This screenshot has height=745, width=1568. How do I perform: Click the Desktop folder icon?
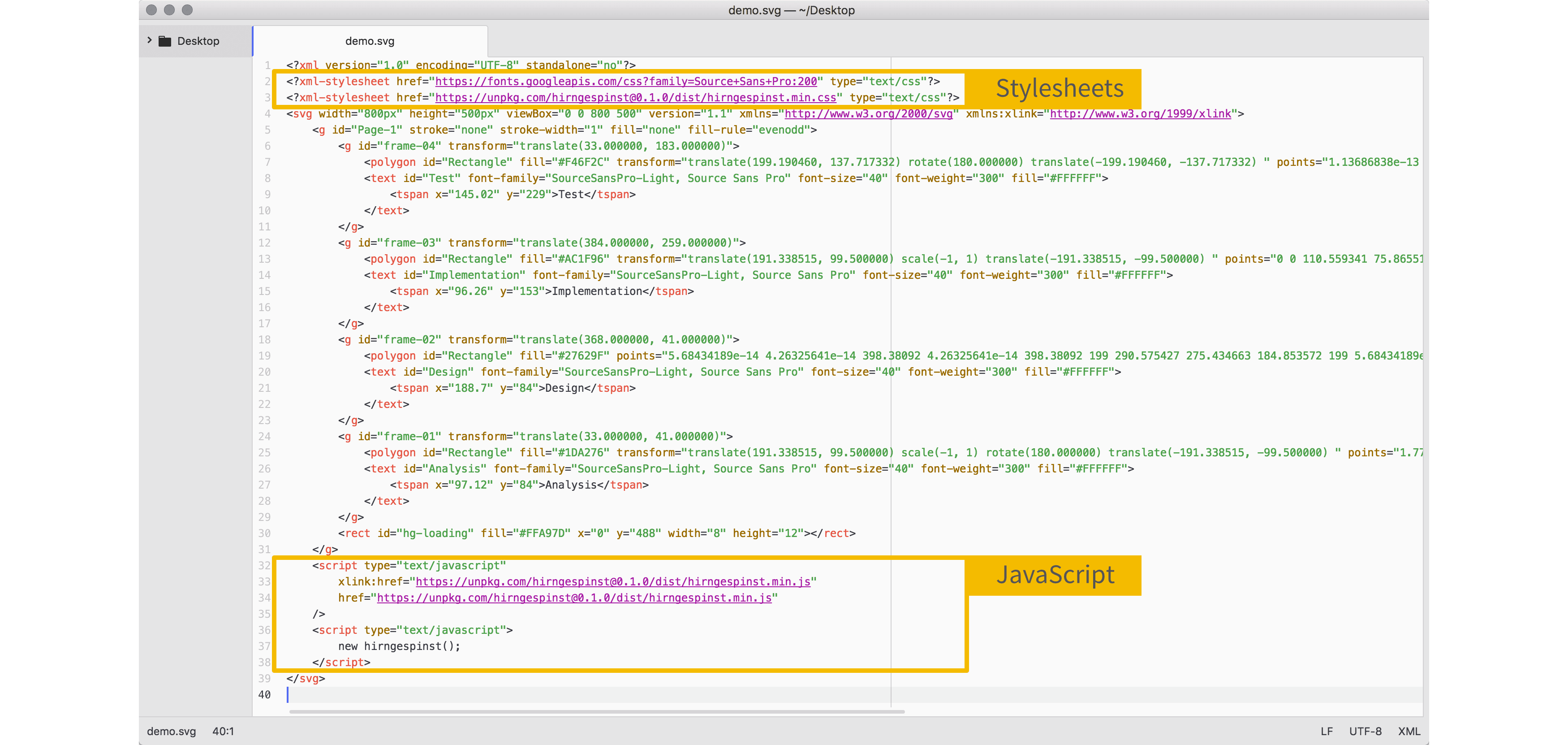coord(165,41)
